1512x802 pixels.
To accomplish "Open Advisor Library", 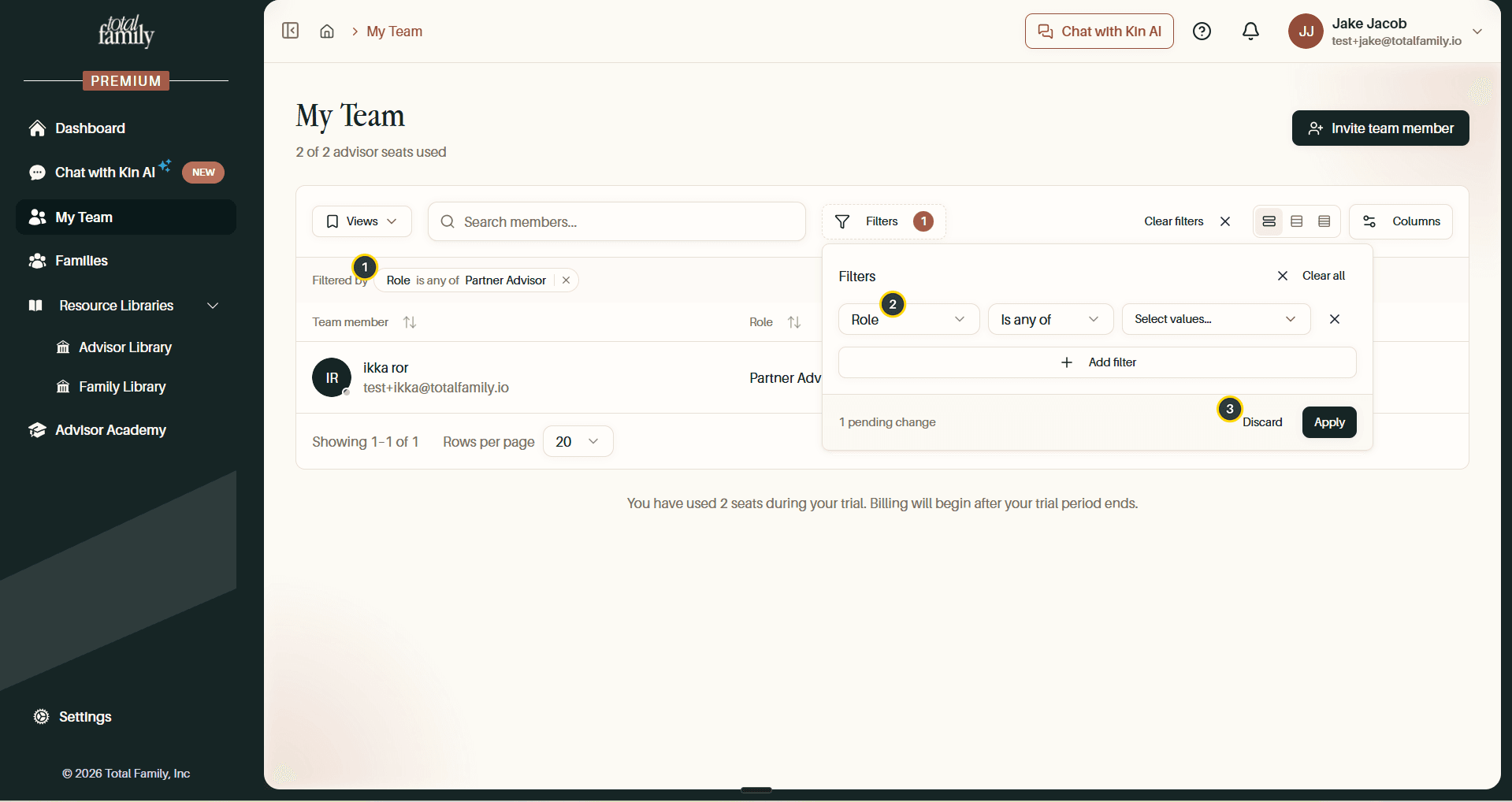I will [x=125, y=347].
